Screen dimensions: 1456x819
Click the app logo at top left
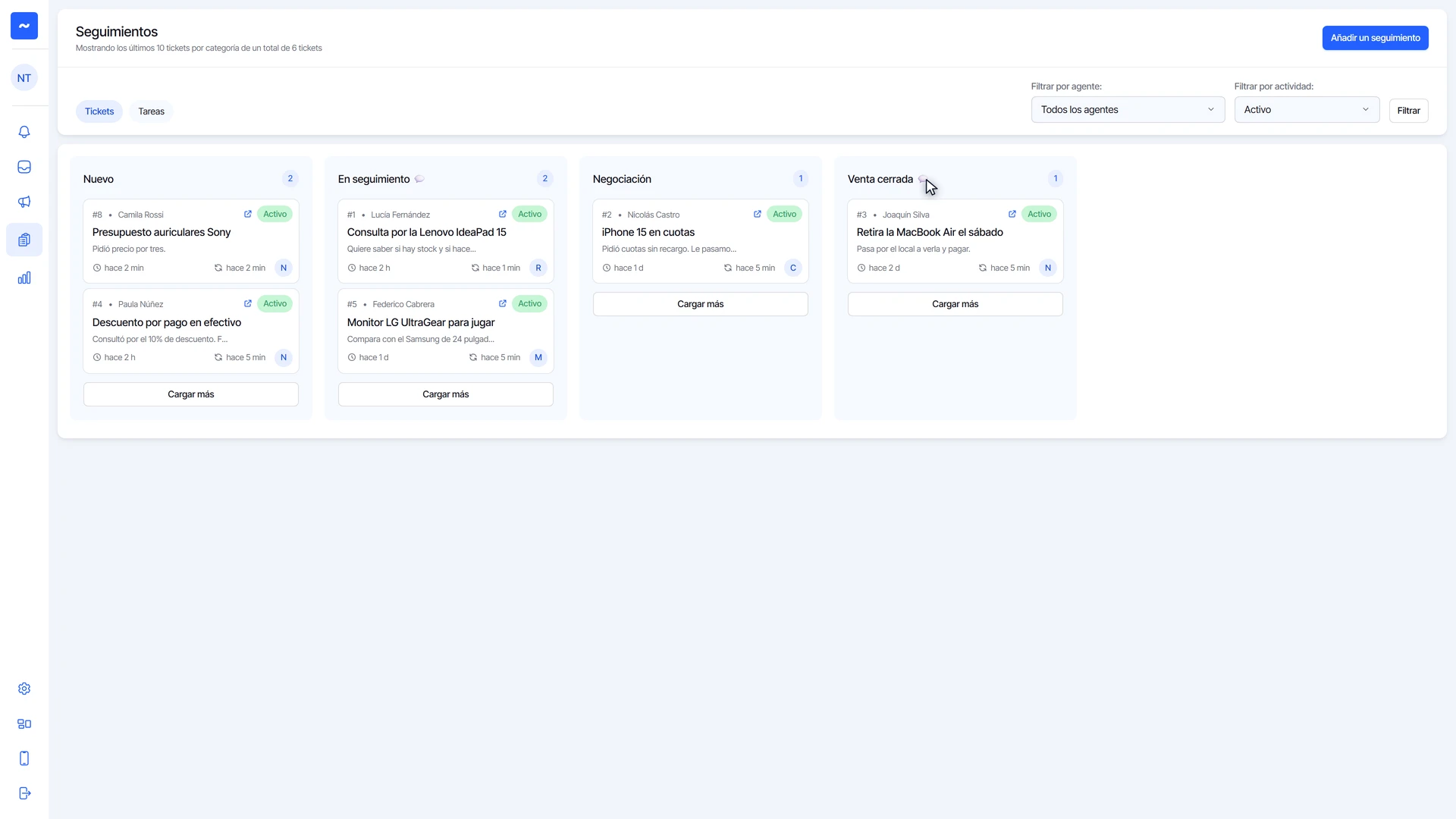click(24, 26)
